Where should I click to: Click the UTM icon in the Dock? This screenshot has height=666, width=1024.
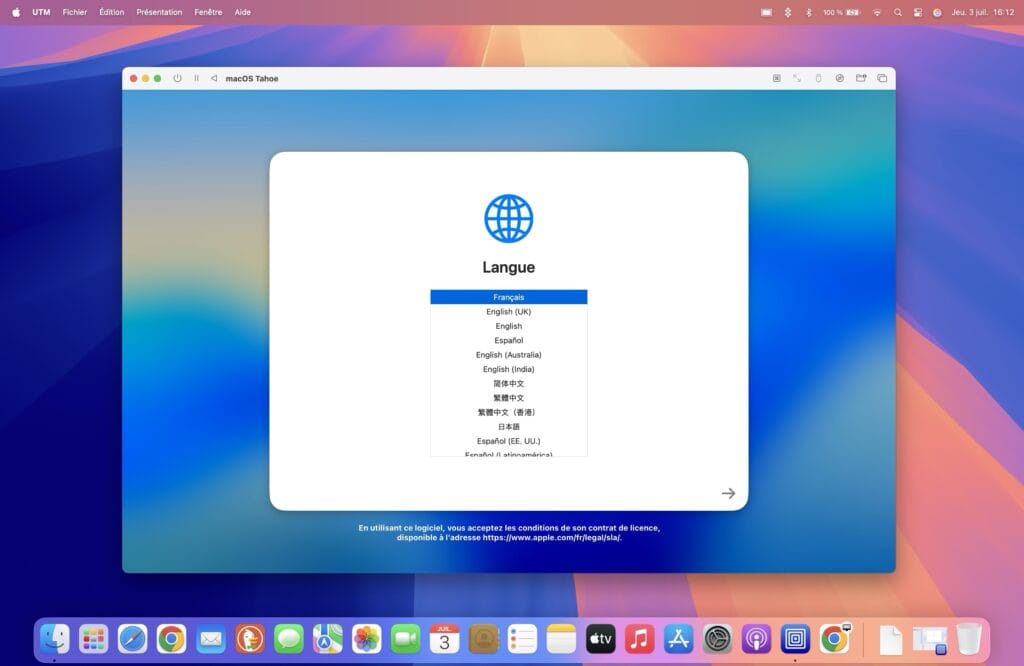(x=795, y=639)
